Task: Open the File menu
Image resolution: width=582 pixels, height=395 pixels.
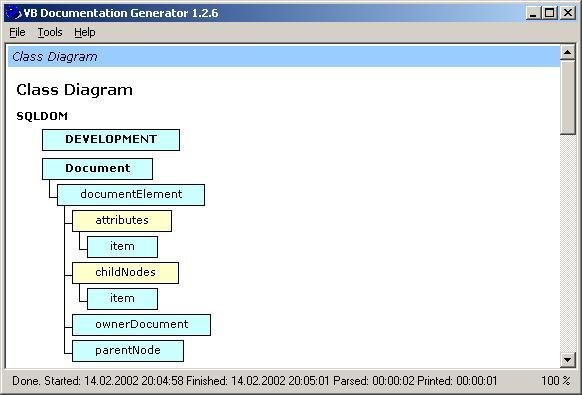Action: (x=17, y=32)
